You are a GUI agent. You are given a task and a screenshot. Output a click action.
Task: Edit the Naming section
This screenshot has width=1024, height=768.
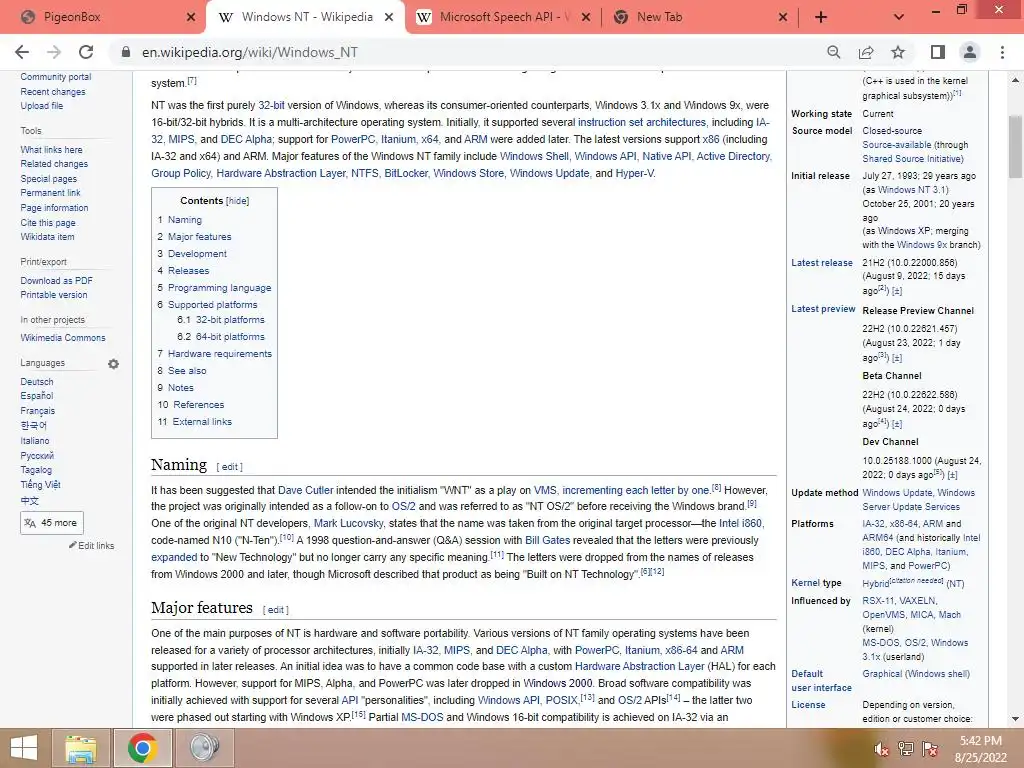click(229, 467)
